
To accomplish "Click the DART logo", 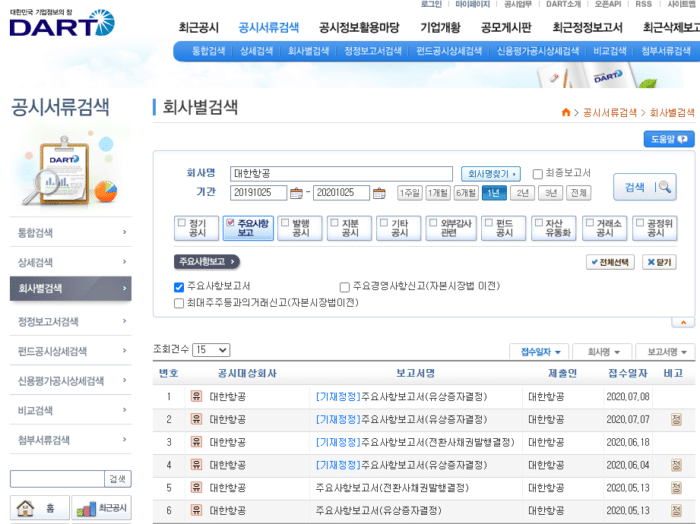I will coord(62,23).
